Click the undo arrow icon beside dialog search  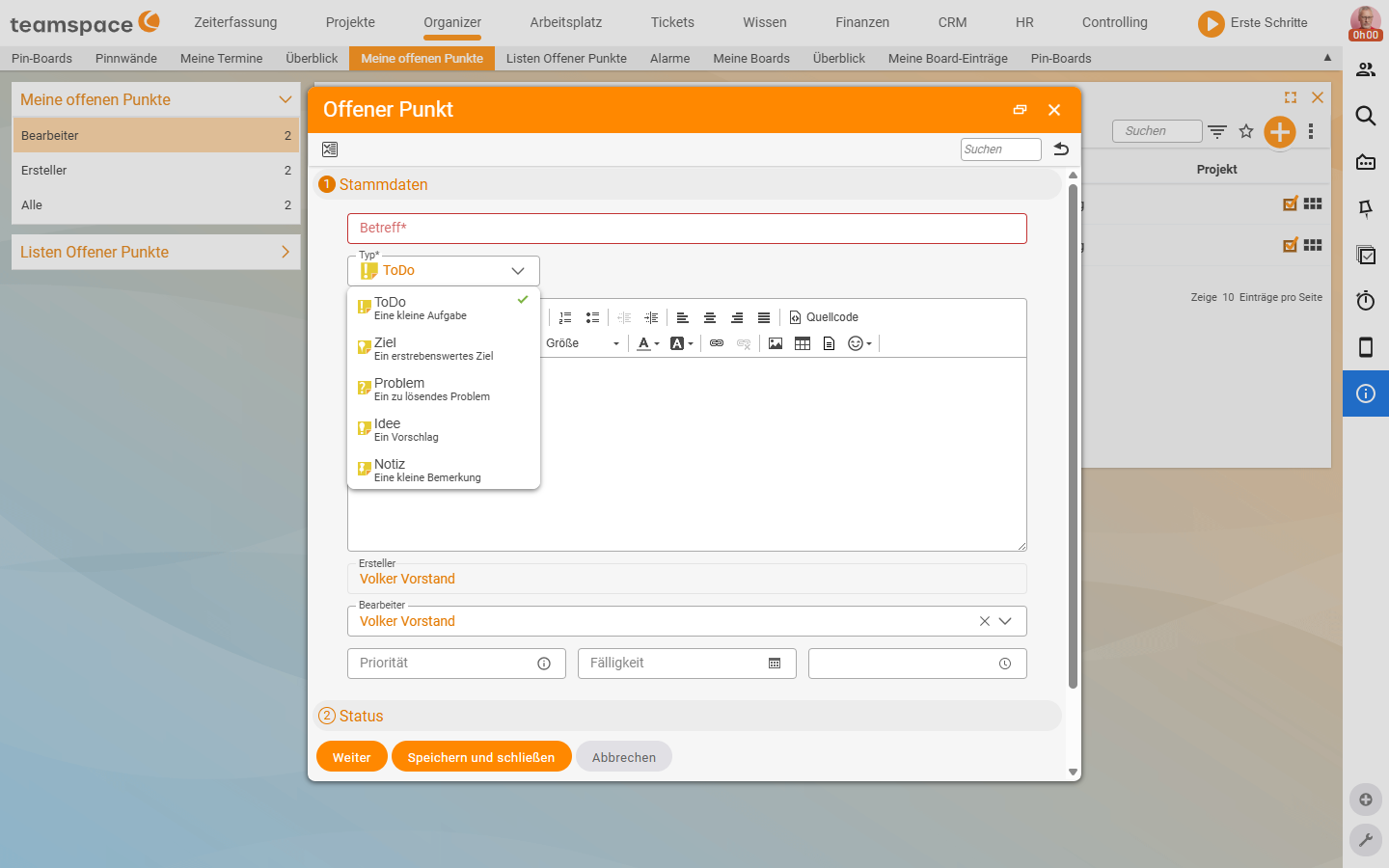point(1061,149)
